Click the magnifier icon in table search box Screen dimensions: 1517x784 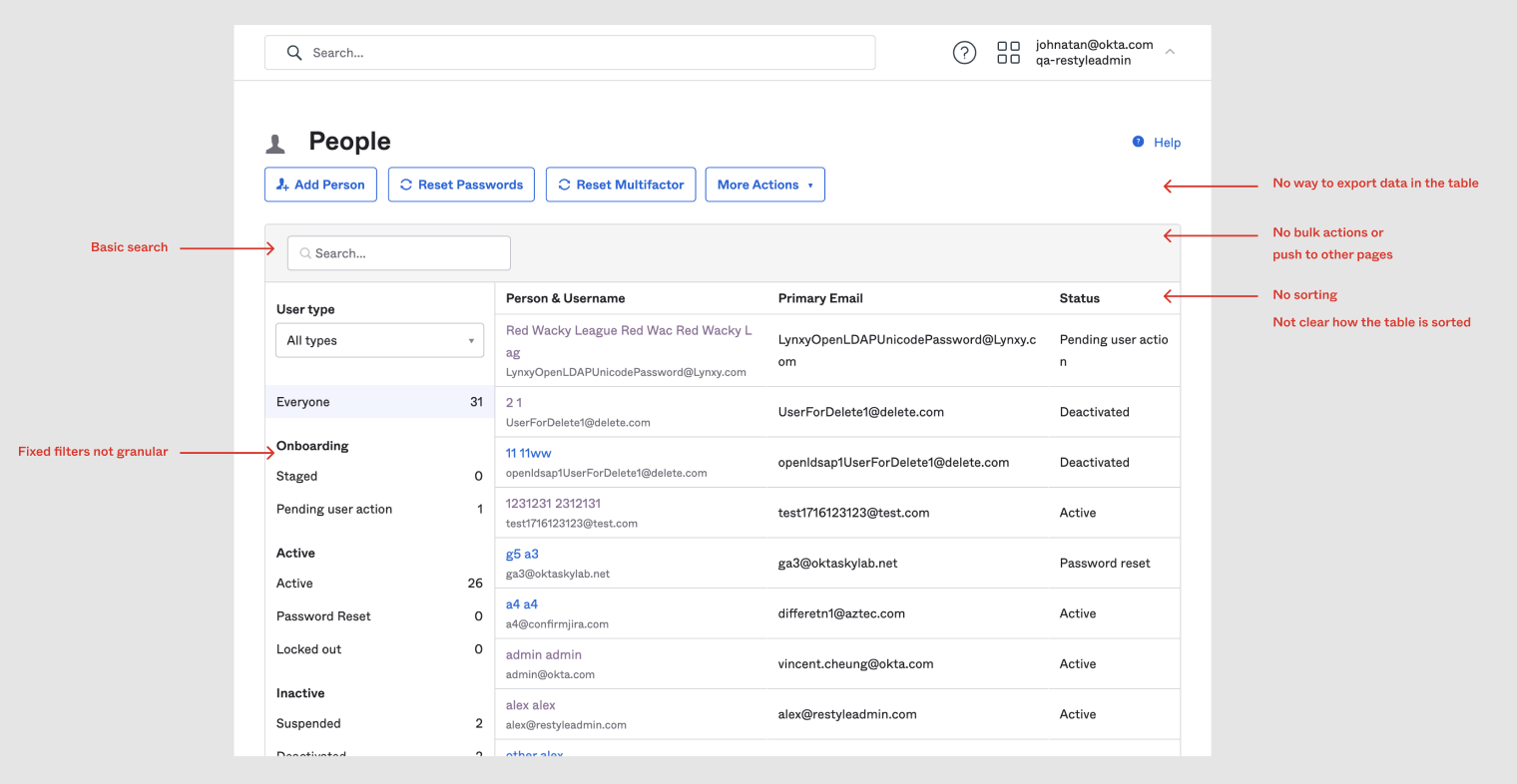[x=305, y=253]
